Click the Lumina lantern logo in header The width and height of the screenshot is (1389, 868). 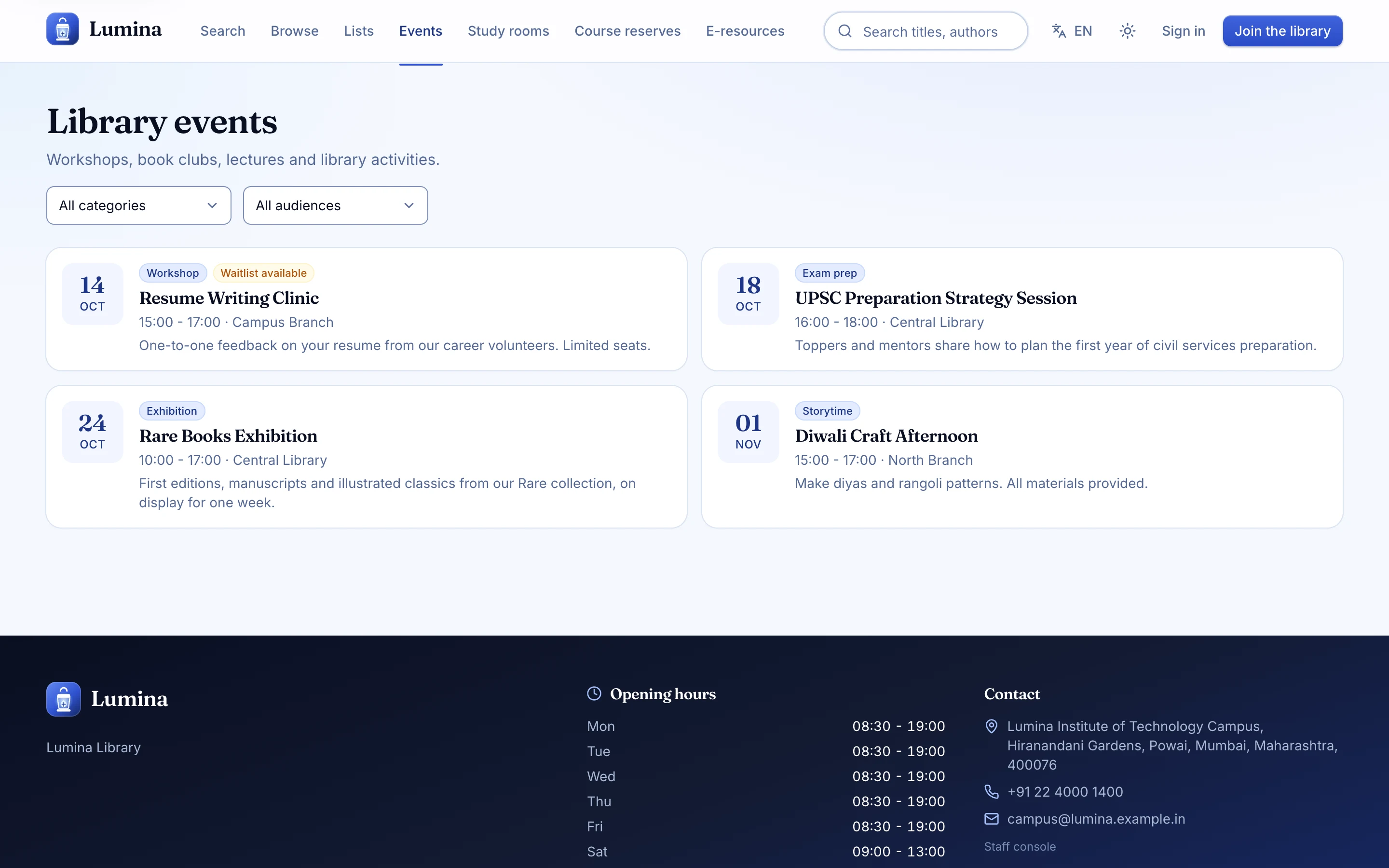(63, 29)
